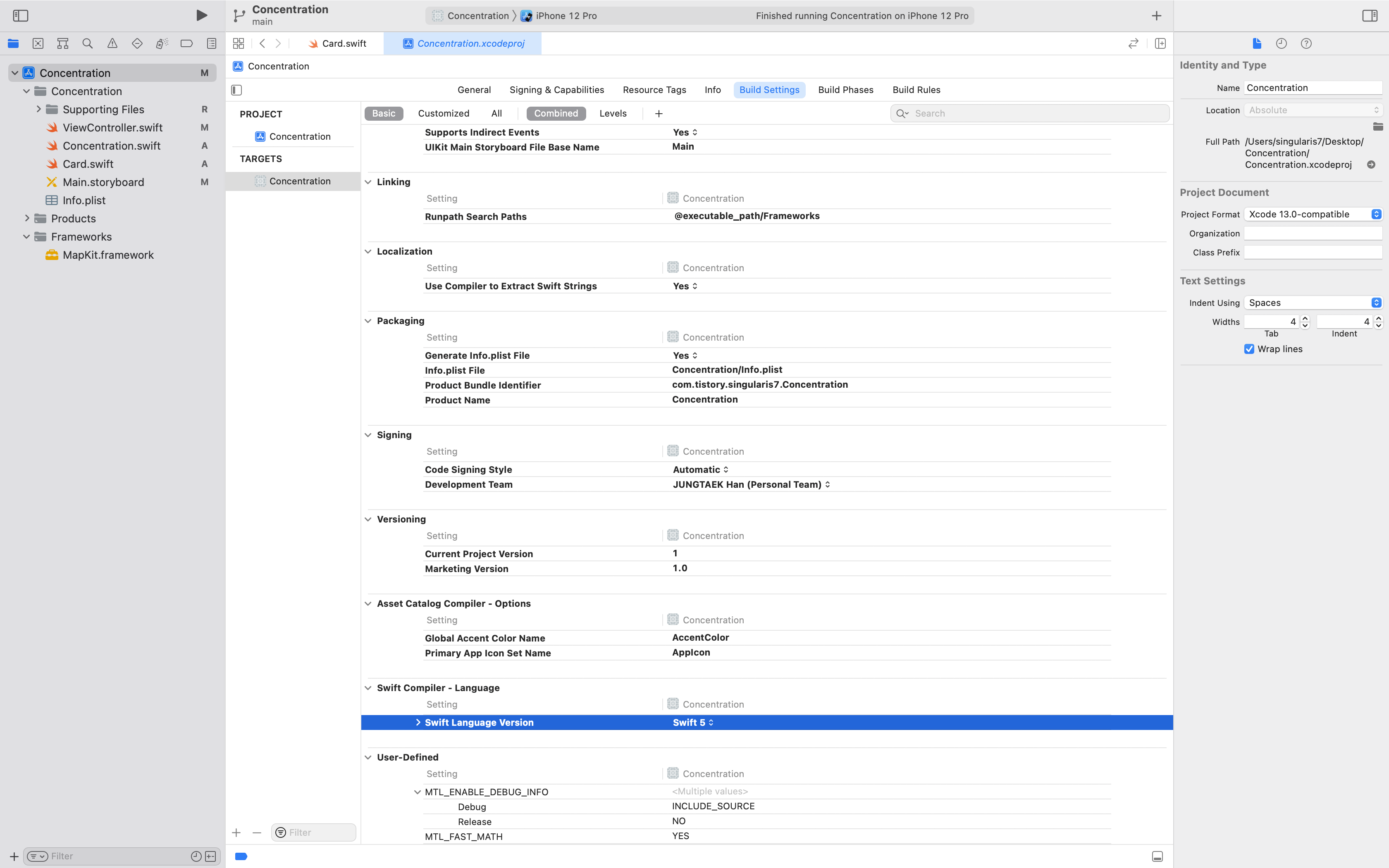1389x868 pixels.
Task: Add an editor on the right
Action: pos(1160,44)
